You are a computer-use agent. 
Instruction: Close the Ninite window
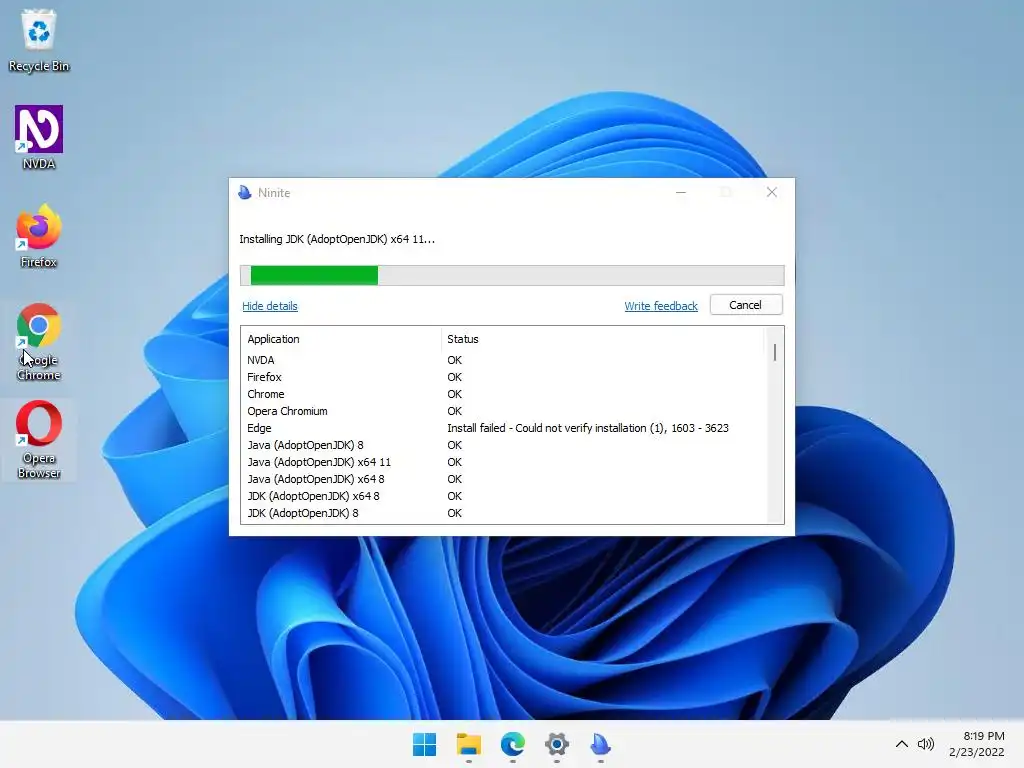coord(771,192)
